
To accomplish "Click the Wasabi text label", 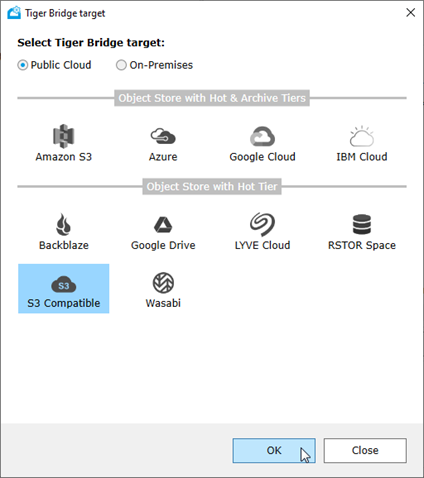I will (163, 303).
